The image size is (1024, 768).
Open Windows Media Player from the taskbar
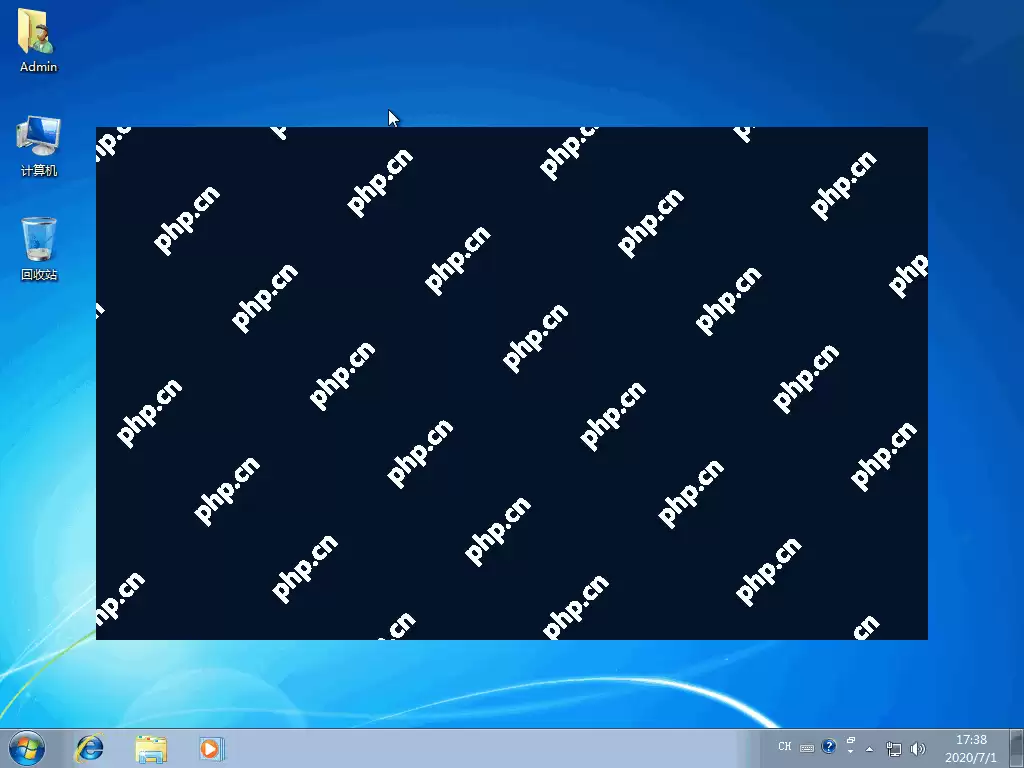click(210, 748)
